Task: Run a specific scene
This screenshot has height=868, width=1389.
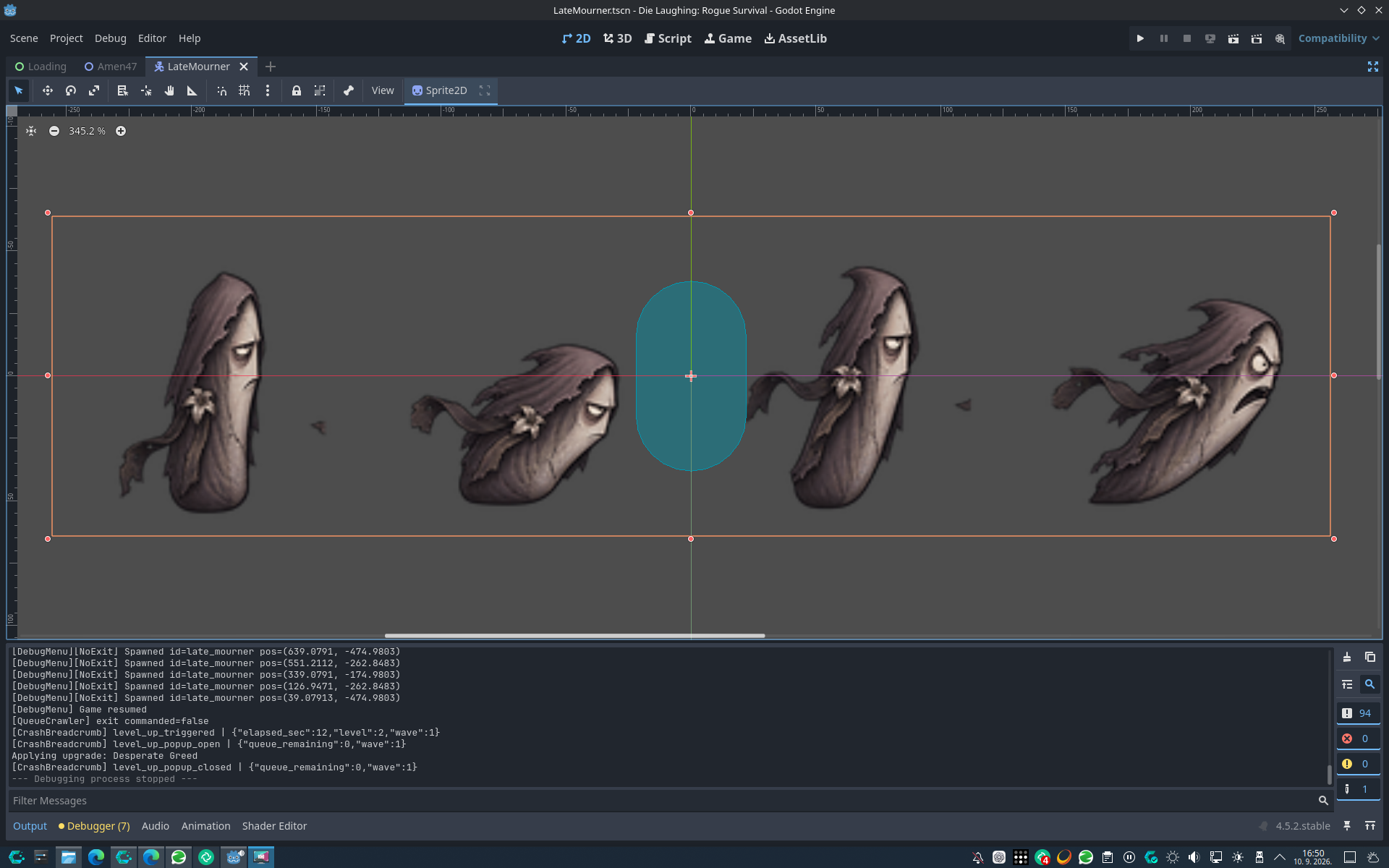Action: click(x=1256, y=38)
